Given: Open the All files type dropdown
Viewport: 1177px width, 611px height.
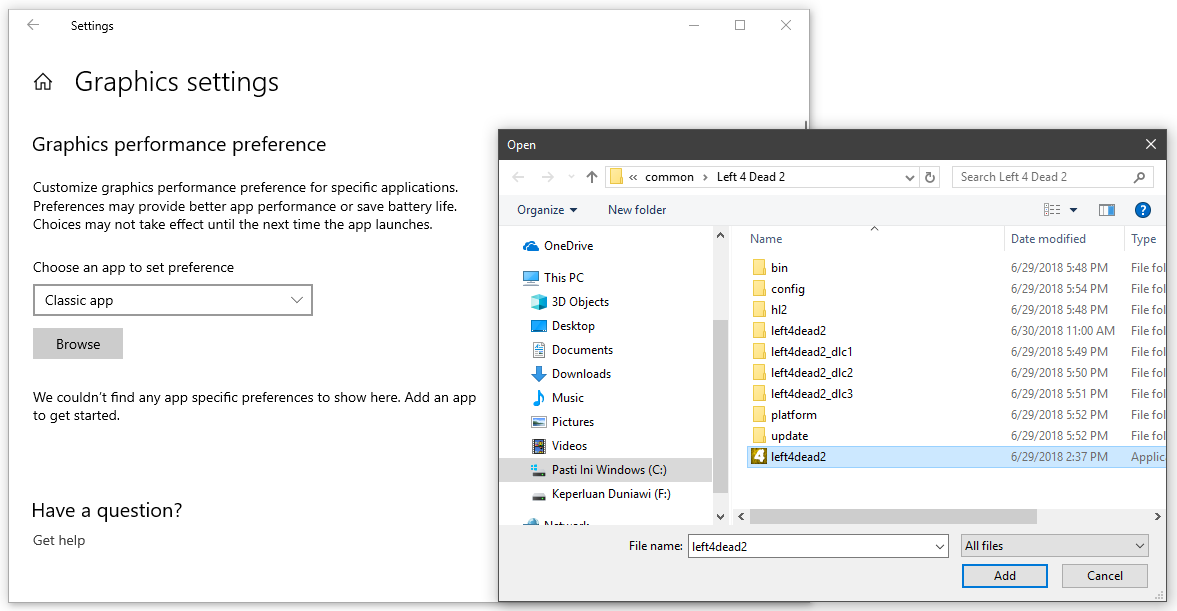Looking at the screenshot, I should point(1054,546).
